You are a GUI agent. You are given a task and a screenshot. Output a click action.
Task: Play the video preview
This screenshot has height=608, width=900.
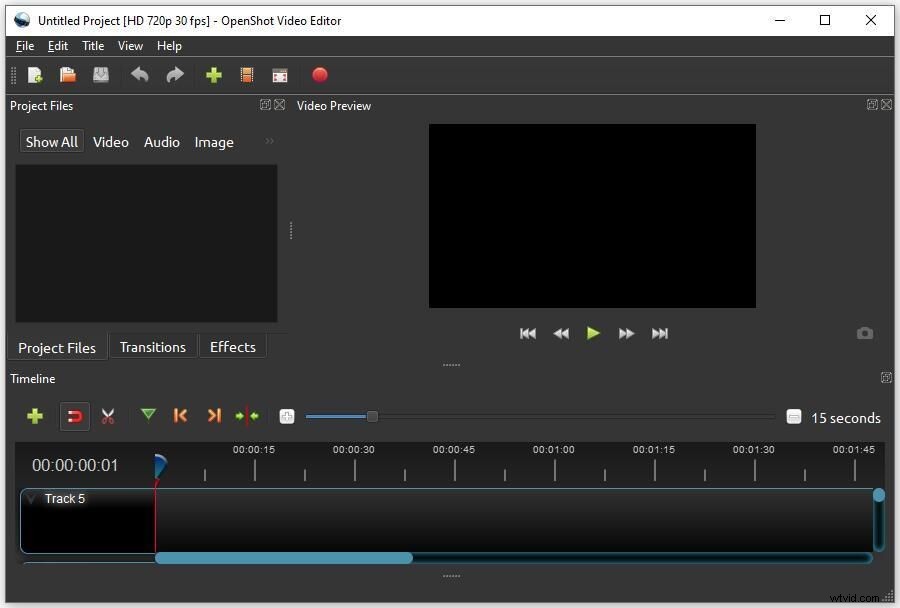point(593,333)
